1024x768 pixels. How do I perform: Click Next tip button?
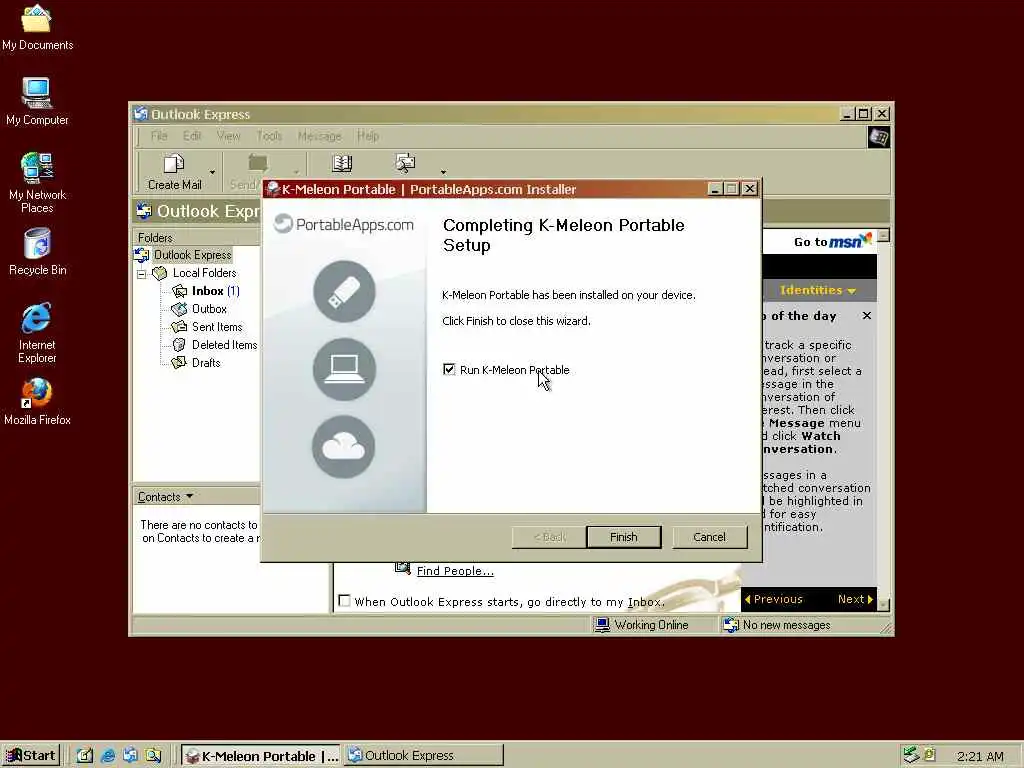click(856, 599)
